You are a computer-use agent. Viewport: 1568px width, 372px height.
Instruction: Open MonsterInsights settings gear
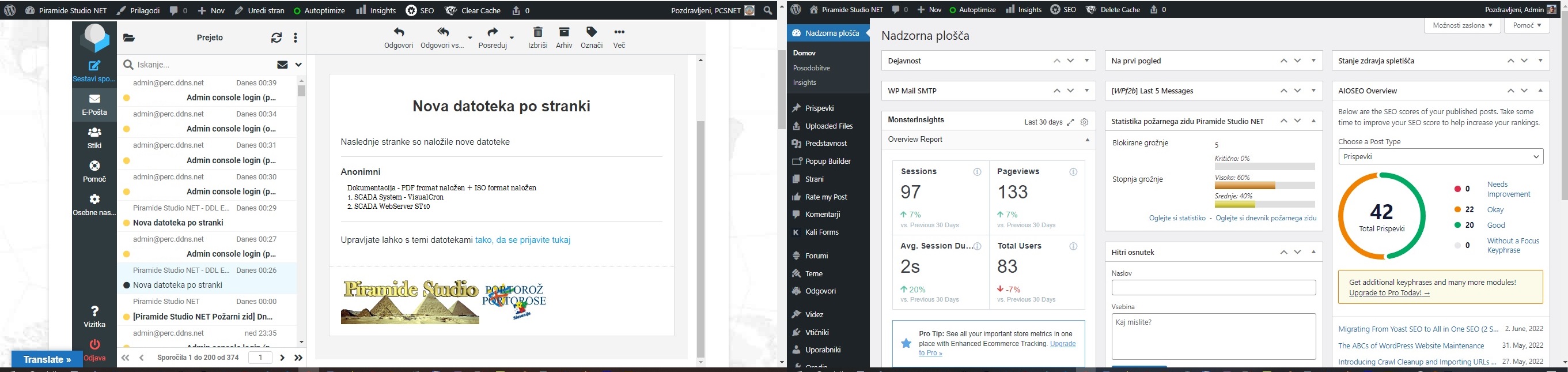[x=1084, y=122]
